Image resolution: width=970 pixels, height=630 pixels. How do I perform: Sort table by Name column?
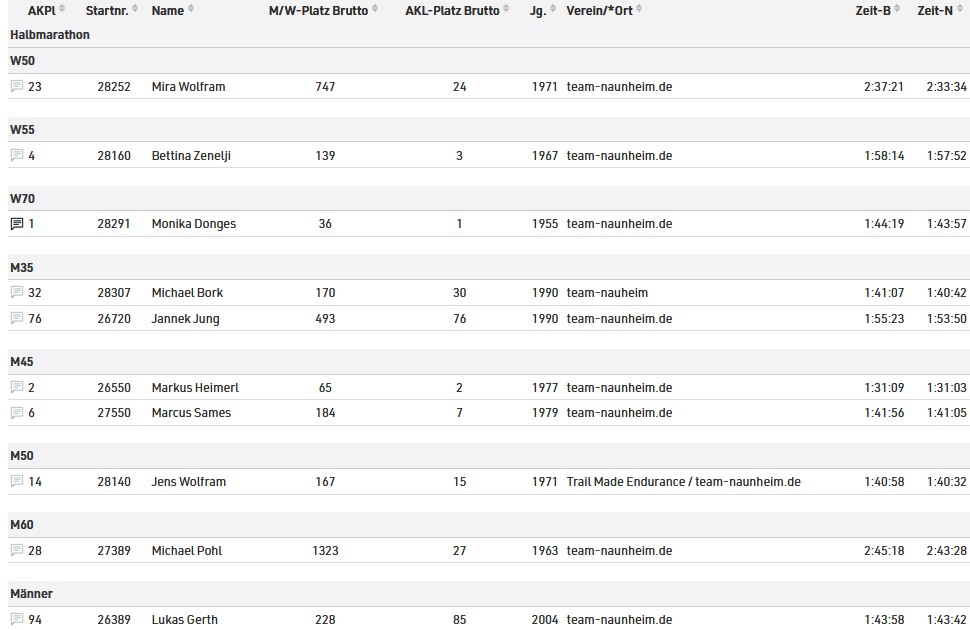pos(173,11)
